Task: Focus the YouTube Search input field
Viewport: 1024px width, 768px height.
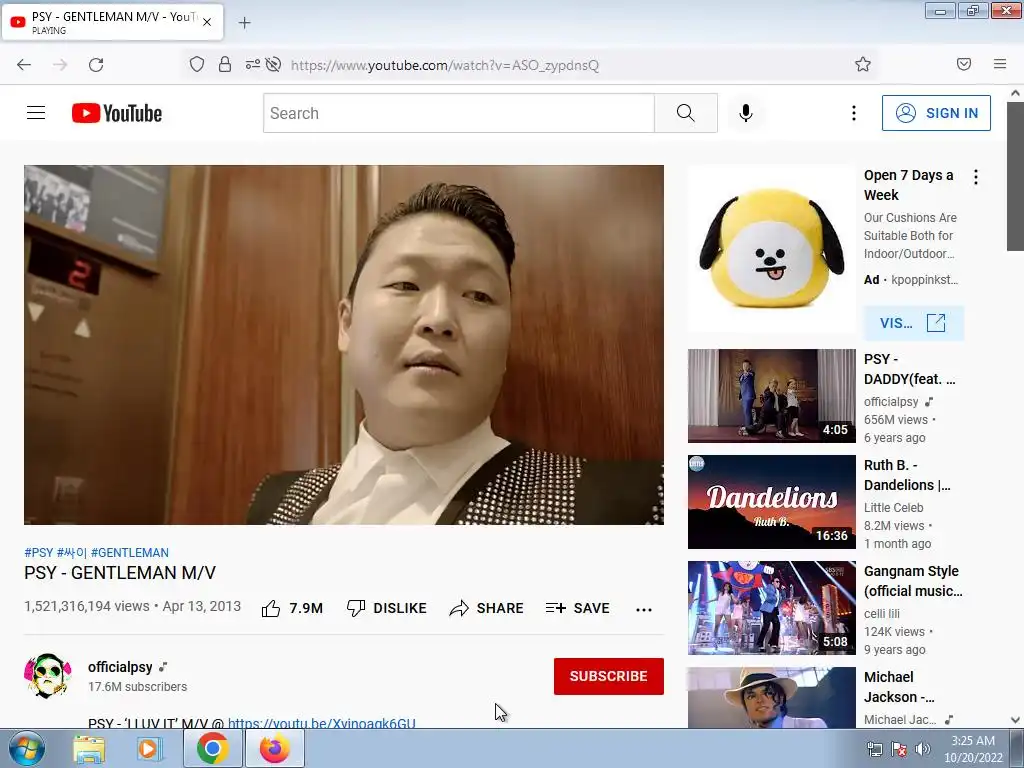Action: pyautogui.click(x=459, y=113)
